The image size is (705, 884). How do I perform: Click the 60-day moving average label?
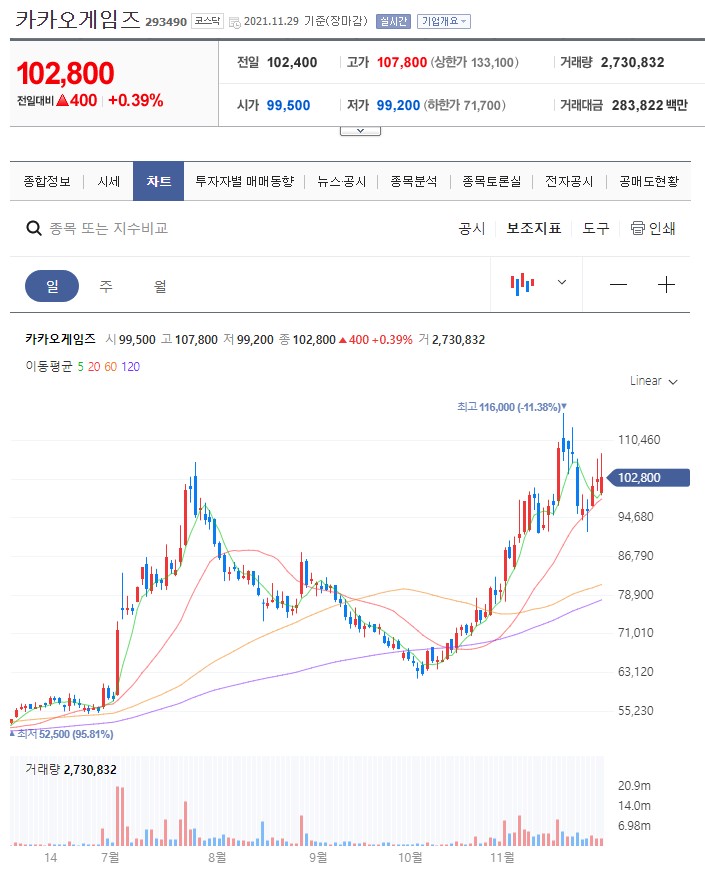click(x=111, y=367)
